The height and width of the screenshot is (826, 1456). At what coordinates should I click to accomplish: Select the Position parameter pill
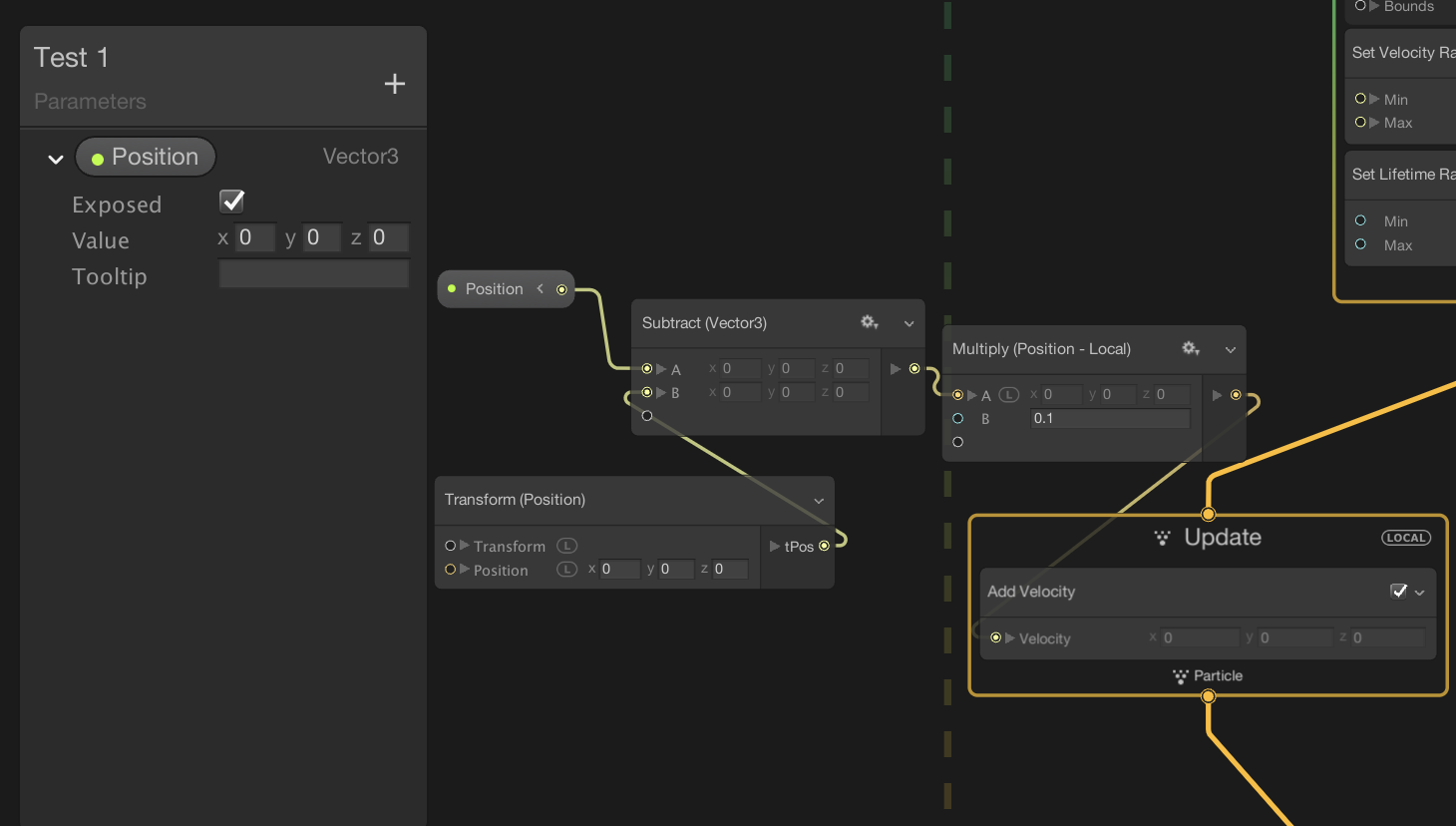point(146,158)
